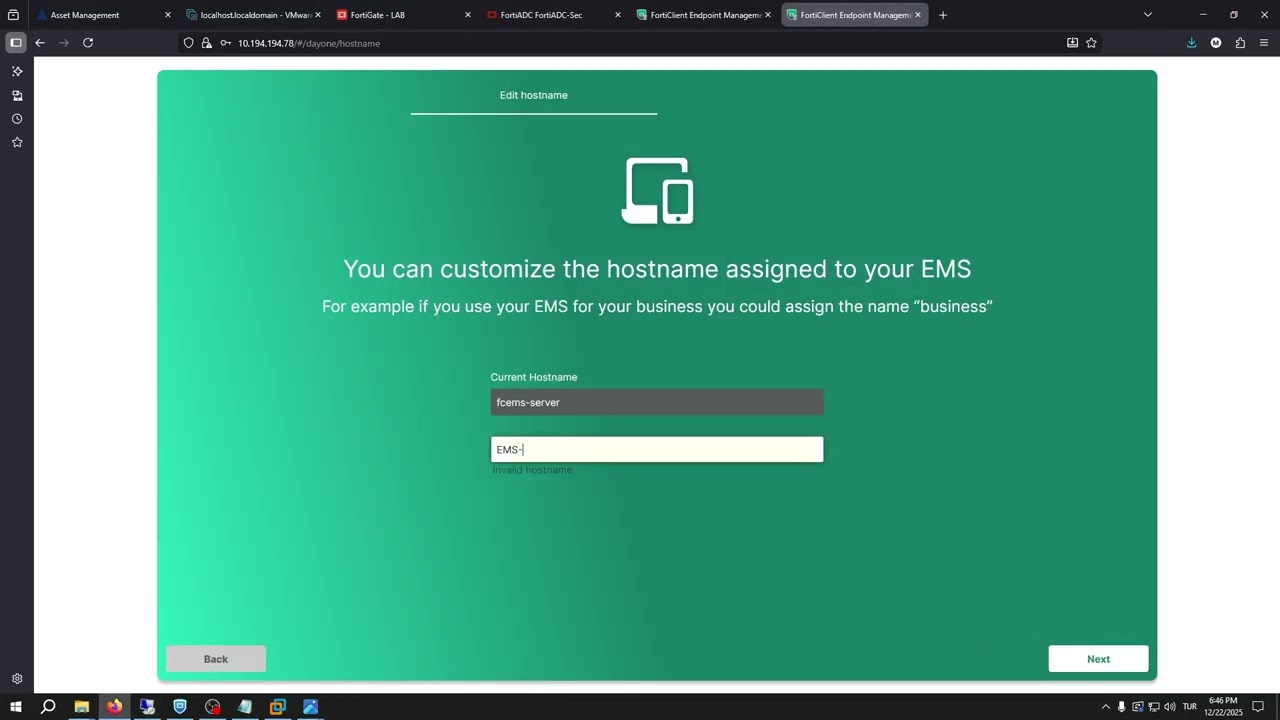Click the address bar URL
The width and height of the screenshot is (1280, 720).
click(309, 43)
